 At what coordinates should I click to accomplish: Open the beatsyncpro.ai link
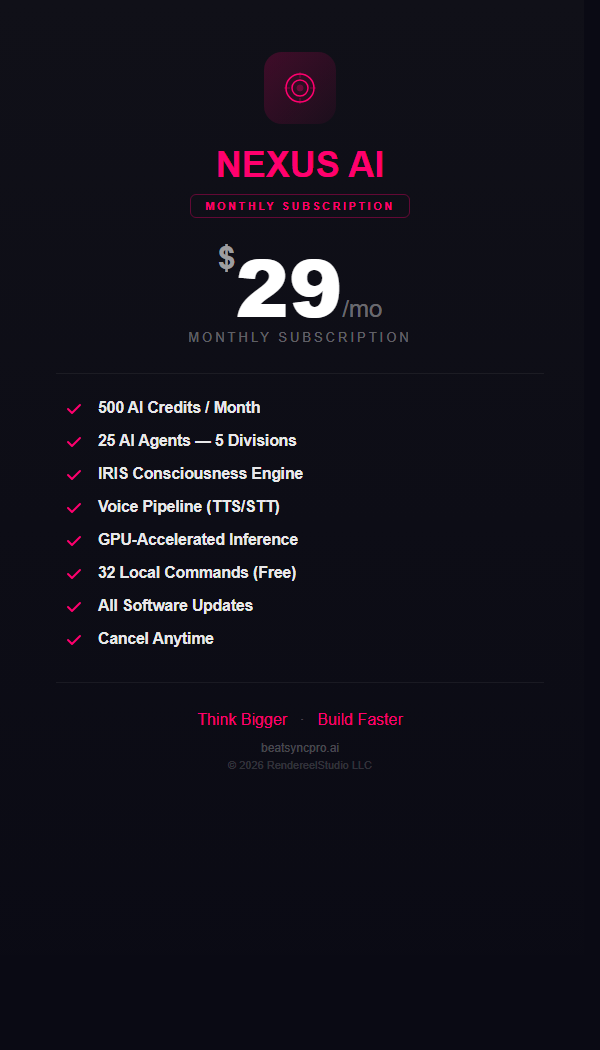tap(300, 748)
